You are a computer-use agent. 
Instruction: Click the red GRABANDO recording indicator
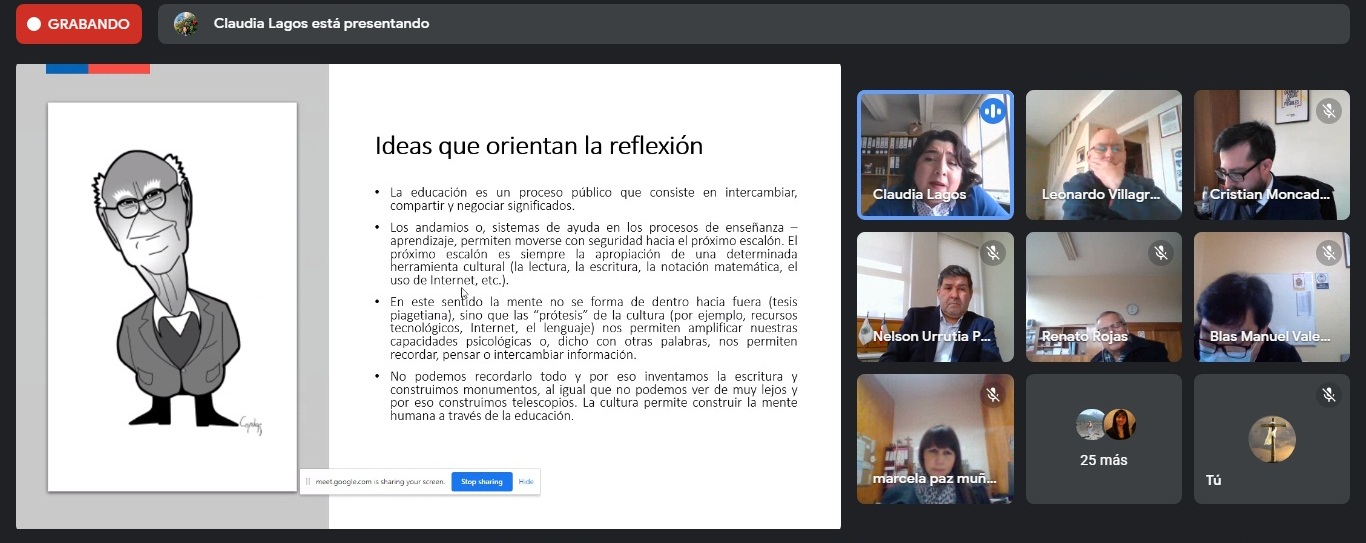click(x=78, y=24)
